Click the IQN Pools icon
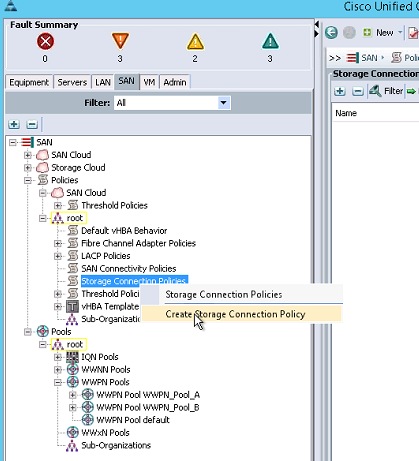 72,357
